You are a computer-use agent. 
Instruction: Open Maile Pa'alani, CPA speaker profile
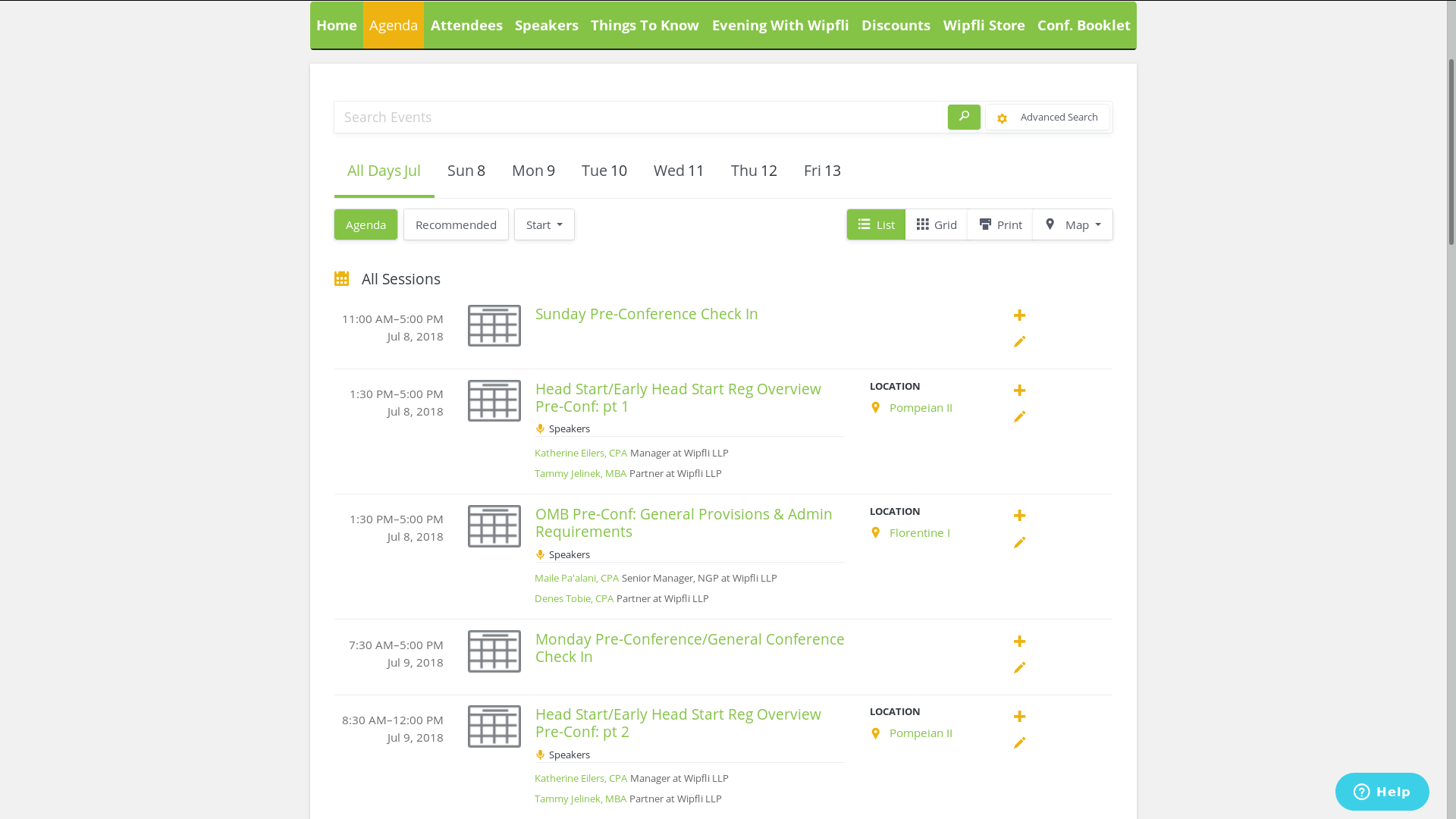point(576,578)
